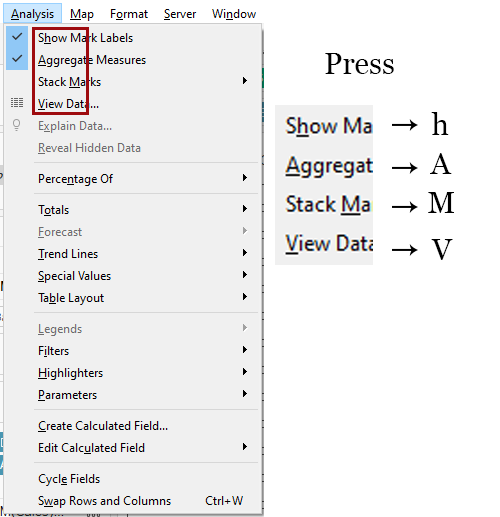Open the Server menu

point(180,14)
